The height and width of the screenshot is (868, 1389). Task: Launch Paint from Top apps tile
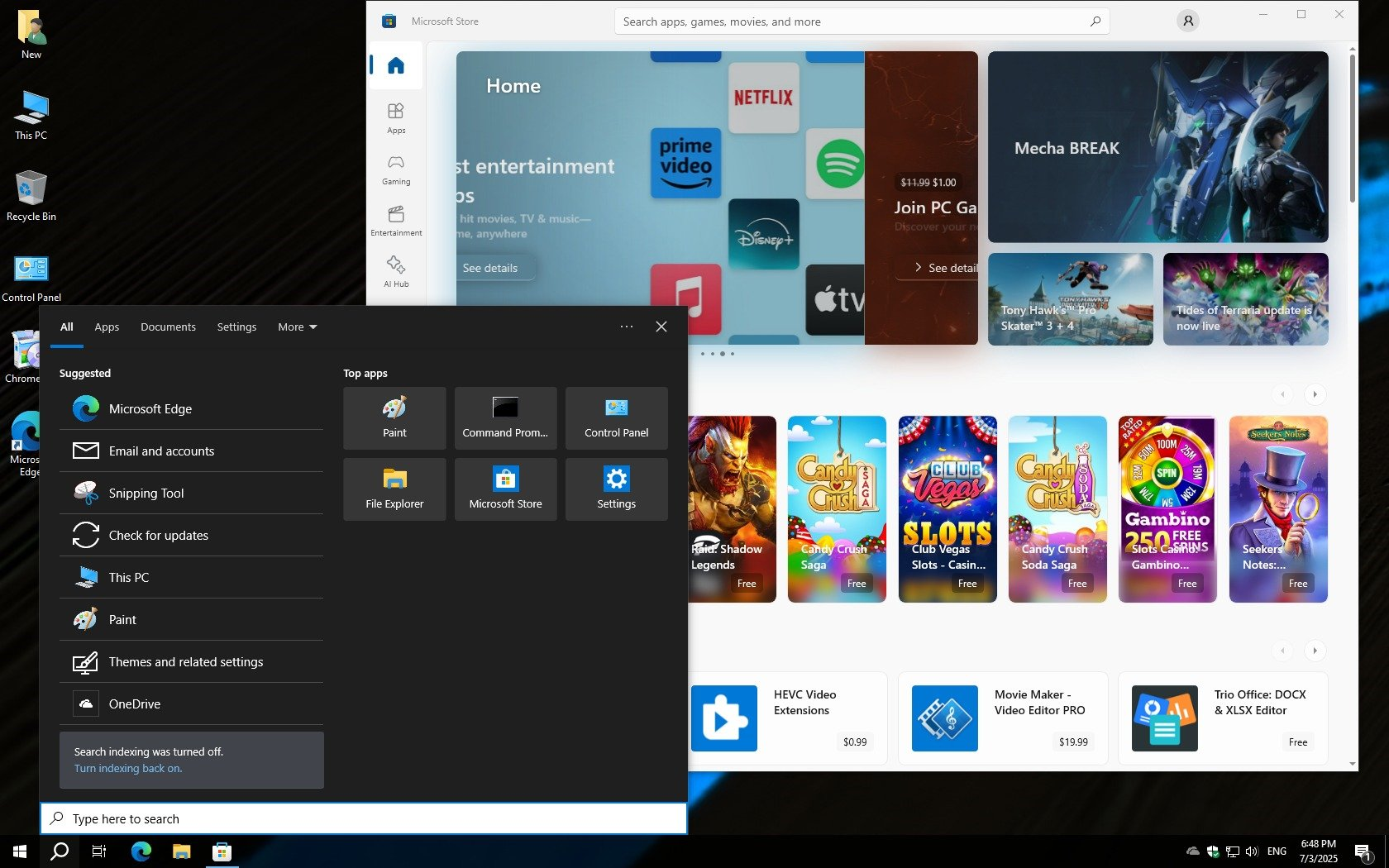(x=394, y=418)
